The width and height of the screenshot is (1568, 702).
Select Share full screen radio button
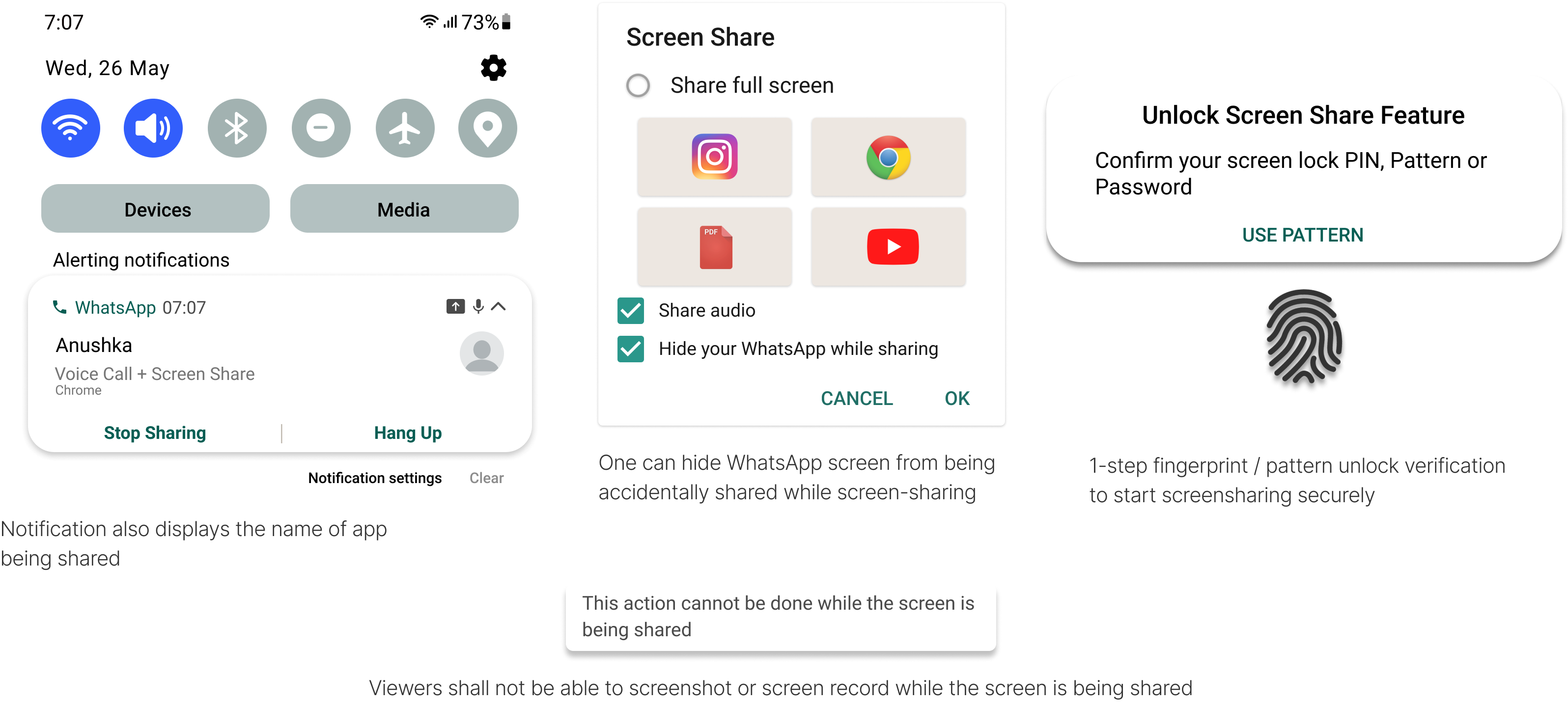point(636,86)
